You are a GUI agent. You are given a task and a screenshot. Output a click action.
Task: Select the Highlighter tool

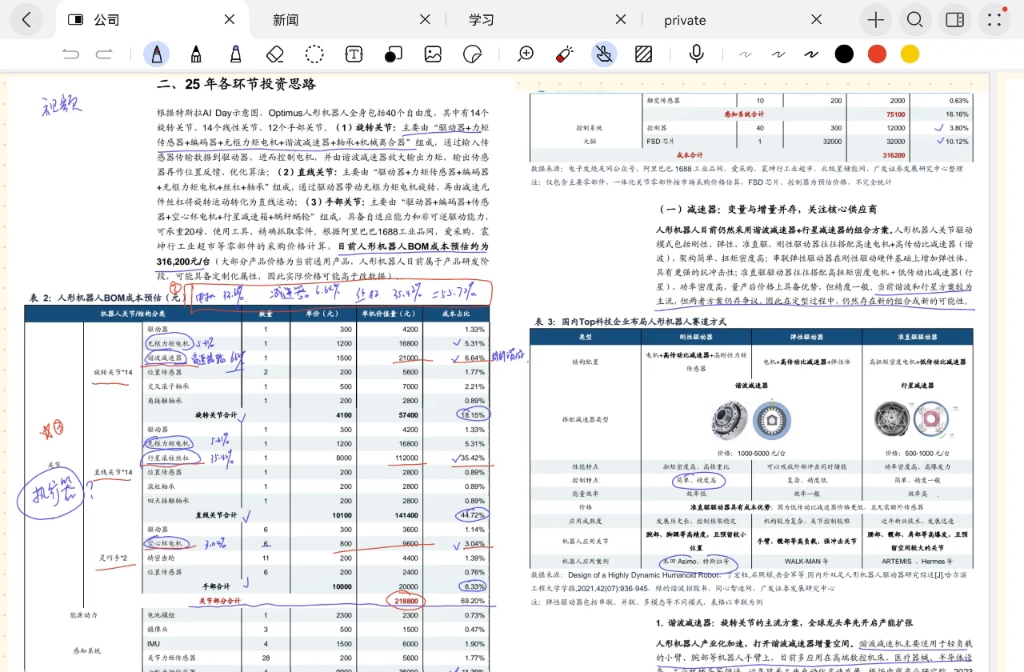[236, 54]
